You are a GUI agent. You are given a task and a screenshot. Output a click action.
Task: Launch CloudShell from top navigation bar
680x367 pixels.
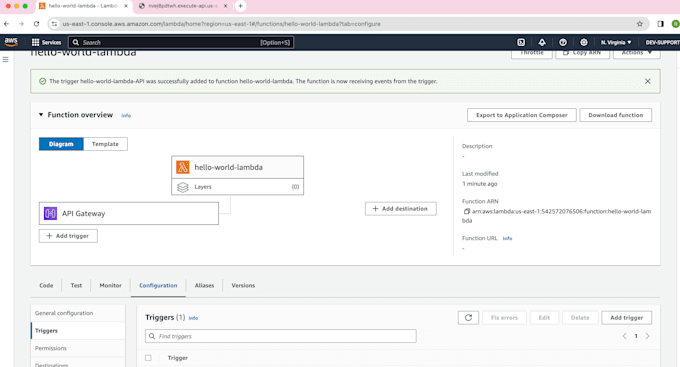pyautogui.click(x=521, y=42)
